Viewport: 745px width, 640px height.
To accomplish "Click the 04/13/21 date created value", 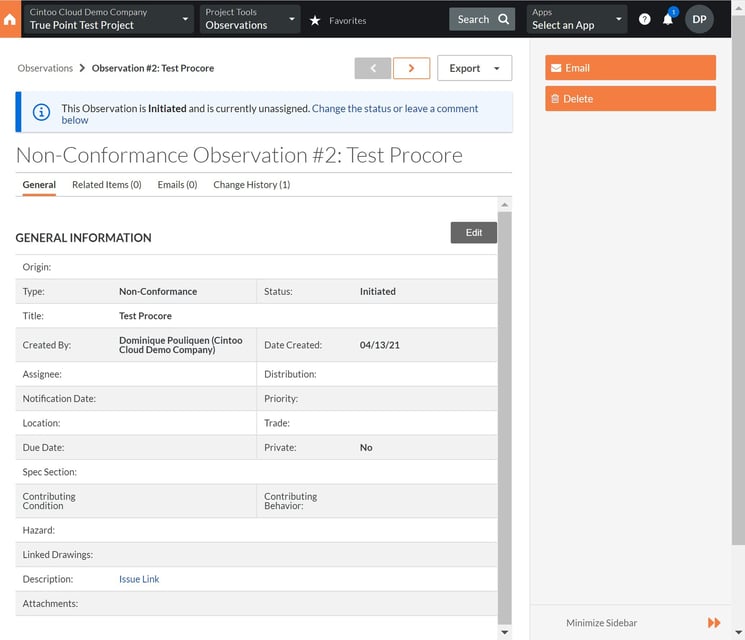I will (x=380, y=345).
